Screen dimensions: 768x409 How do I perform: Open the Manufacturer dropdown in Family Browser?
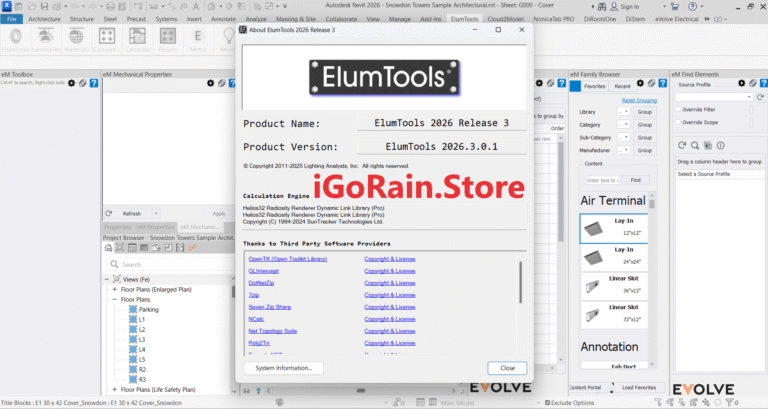pos(624,150)
